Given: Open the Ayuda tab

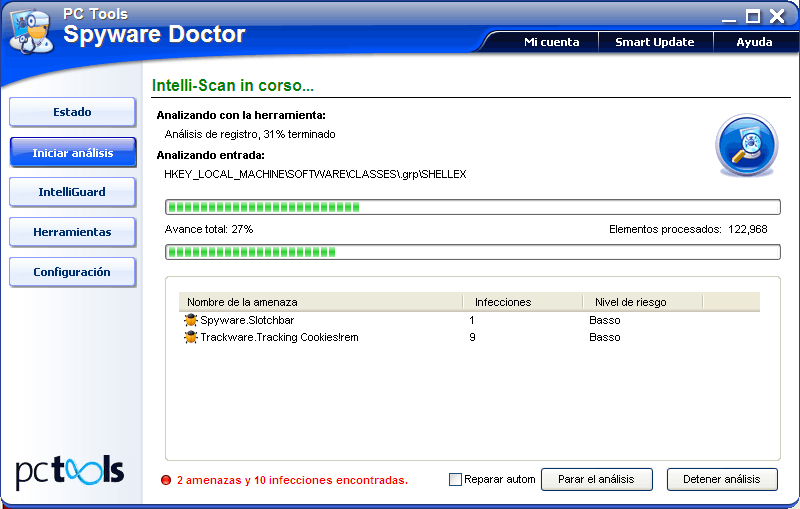Looking at the screenshot, I should click(754, 42).
